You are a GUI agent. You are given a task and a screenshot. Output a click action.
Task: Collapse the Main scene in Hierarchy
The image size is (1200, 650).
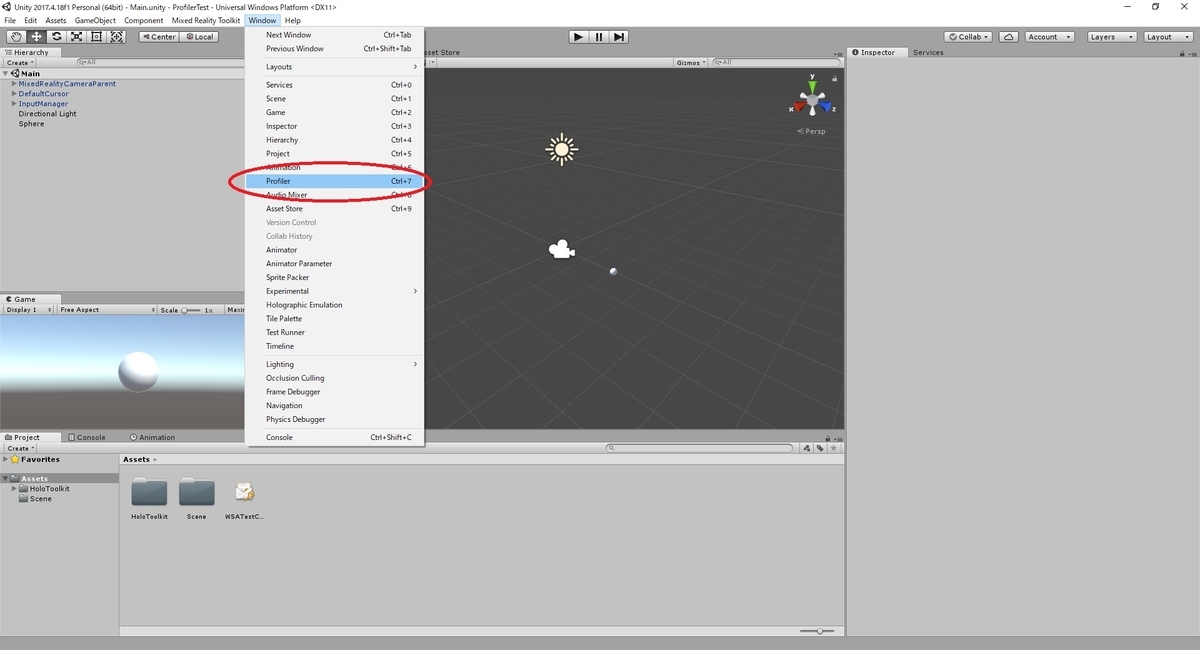[6, 73]
